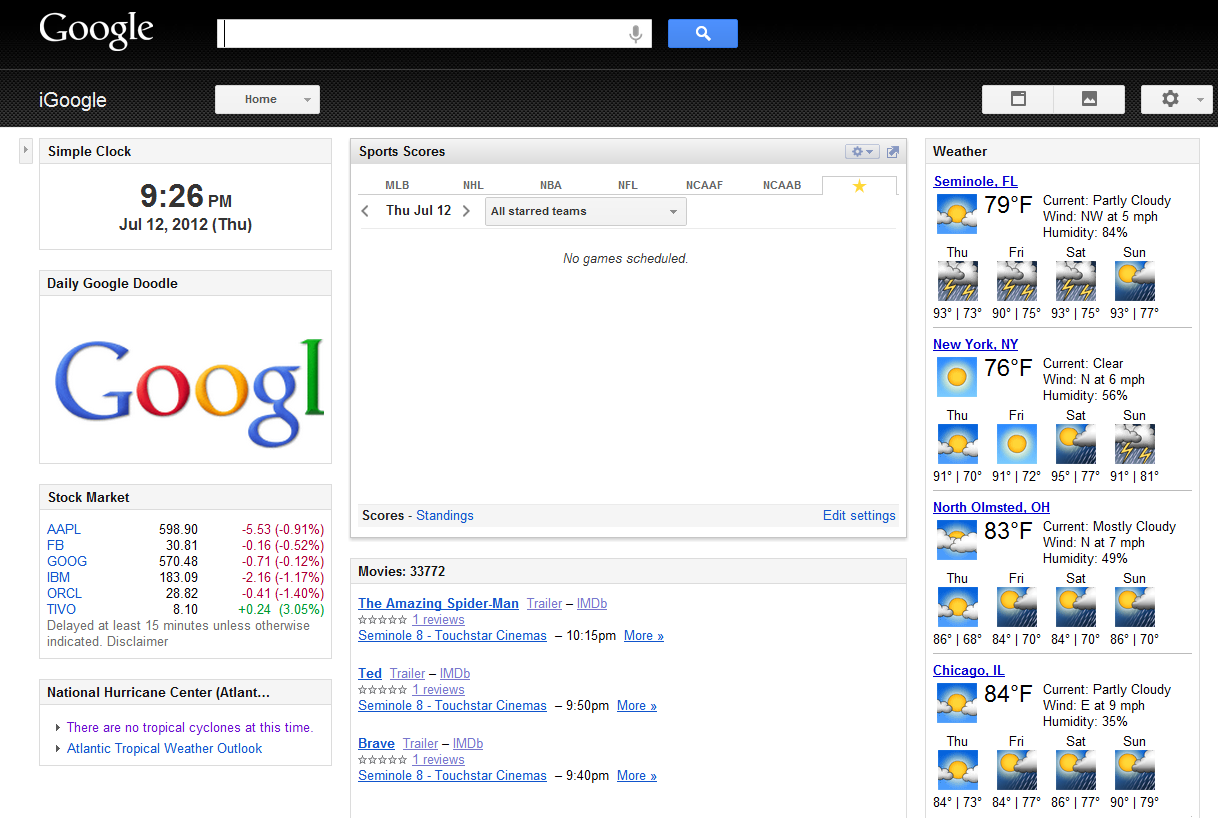Image resolution: width=1218 pixels, height=818 pixels.
Task: Open the TIVO stock quote link
Action: click(x=62, y=609)
